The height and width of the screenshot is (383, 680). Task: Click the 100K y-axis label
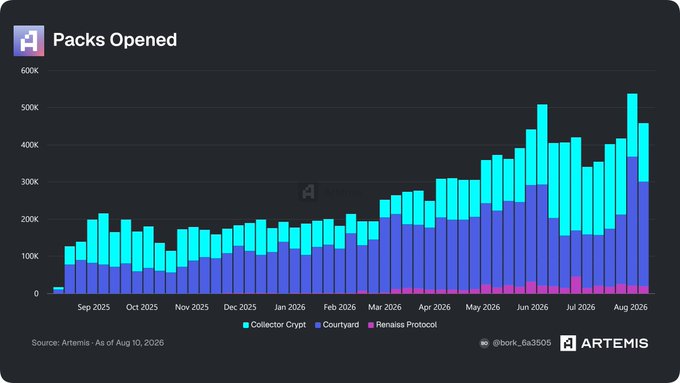29,256
